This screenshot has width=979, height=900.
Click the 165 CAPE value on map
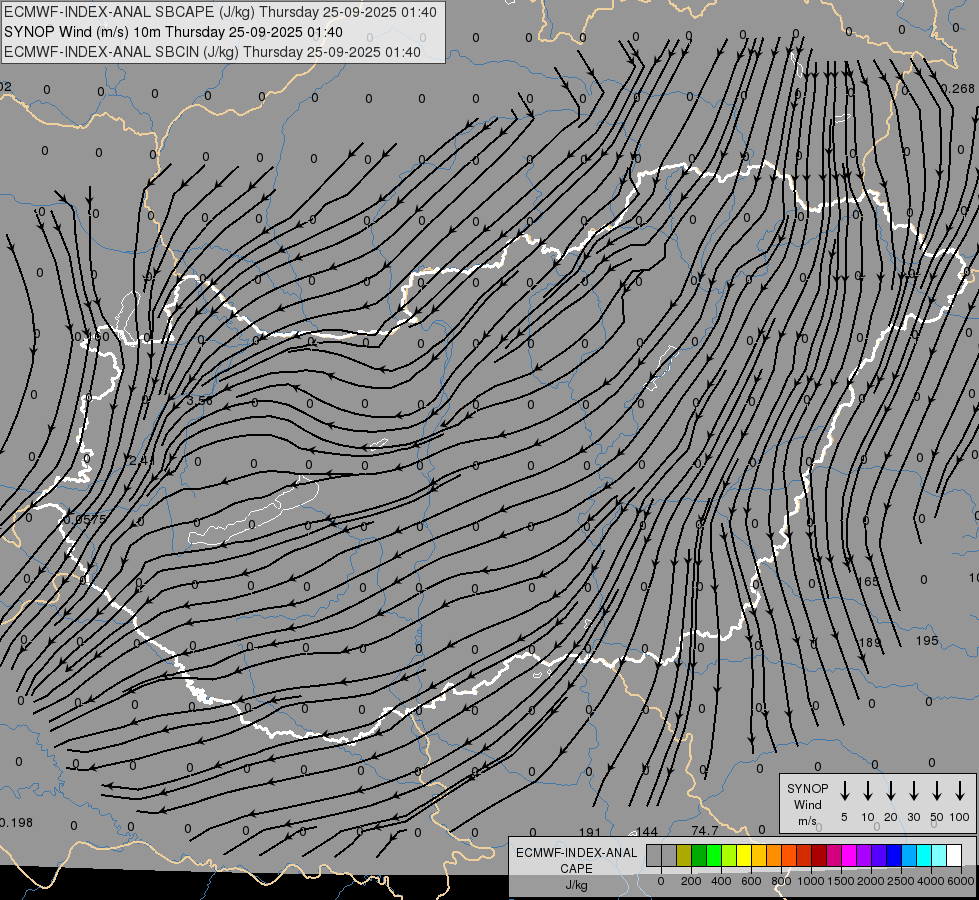point(867,581)
